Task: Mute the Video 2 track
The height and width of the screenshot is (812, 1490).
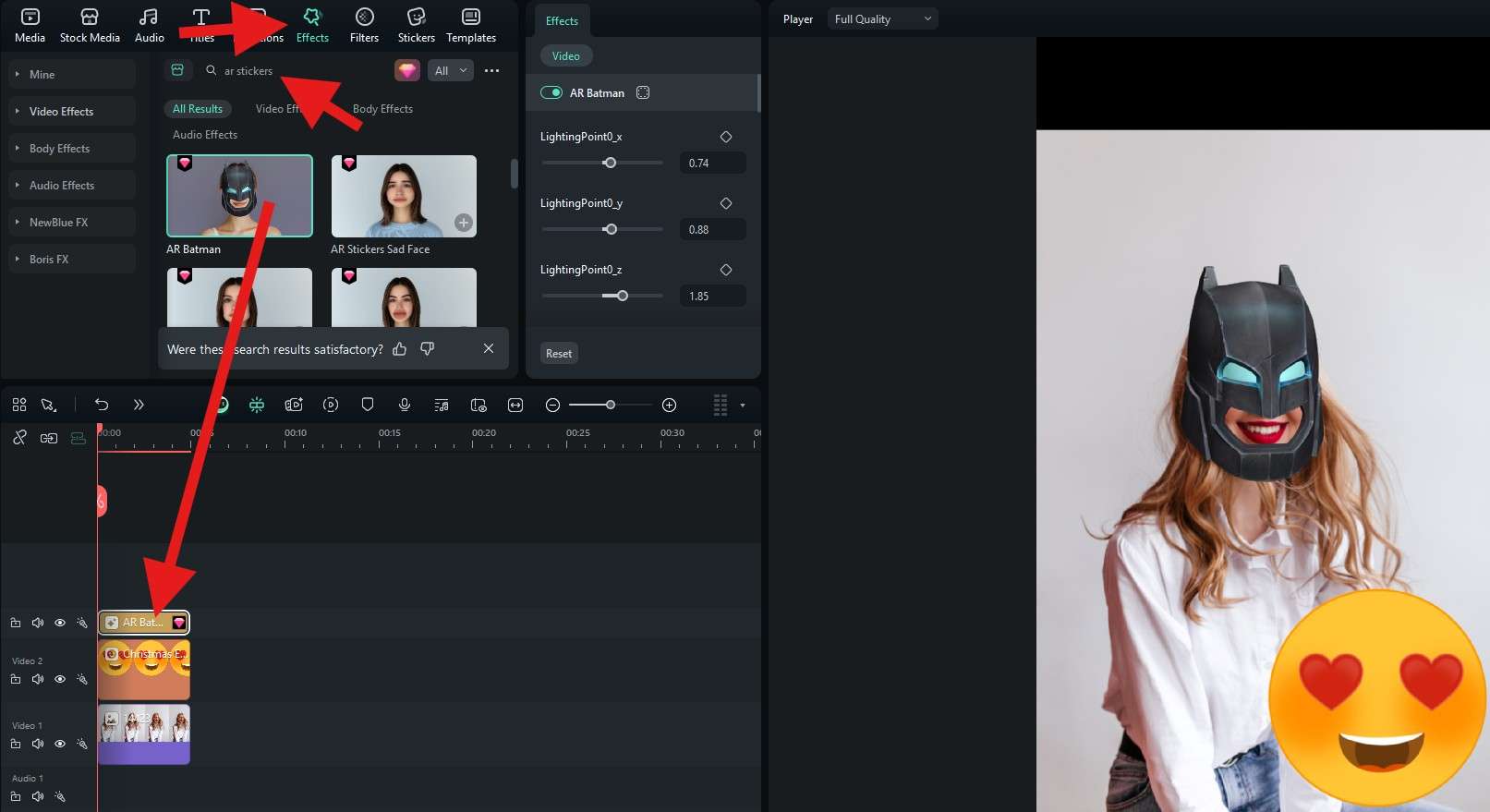Action: coord(38,679)
